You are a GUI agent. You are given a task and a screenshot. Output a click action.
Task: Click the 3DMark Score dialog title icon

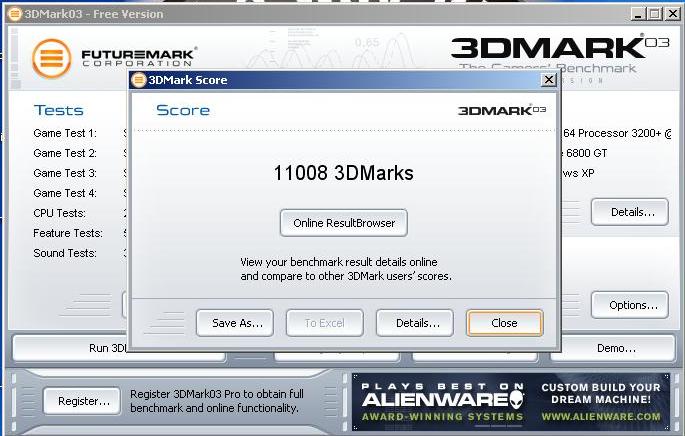tap(138, 80)
